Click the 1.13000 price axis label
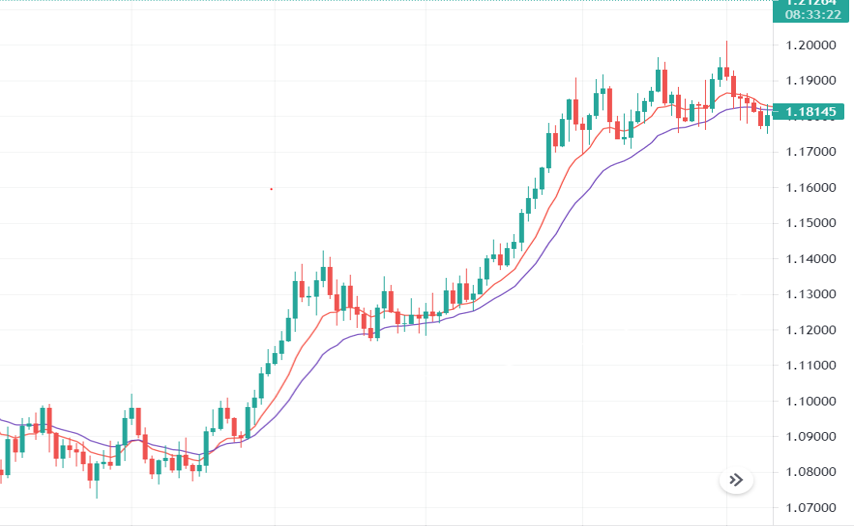 (811, 294)
